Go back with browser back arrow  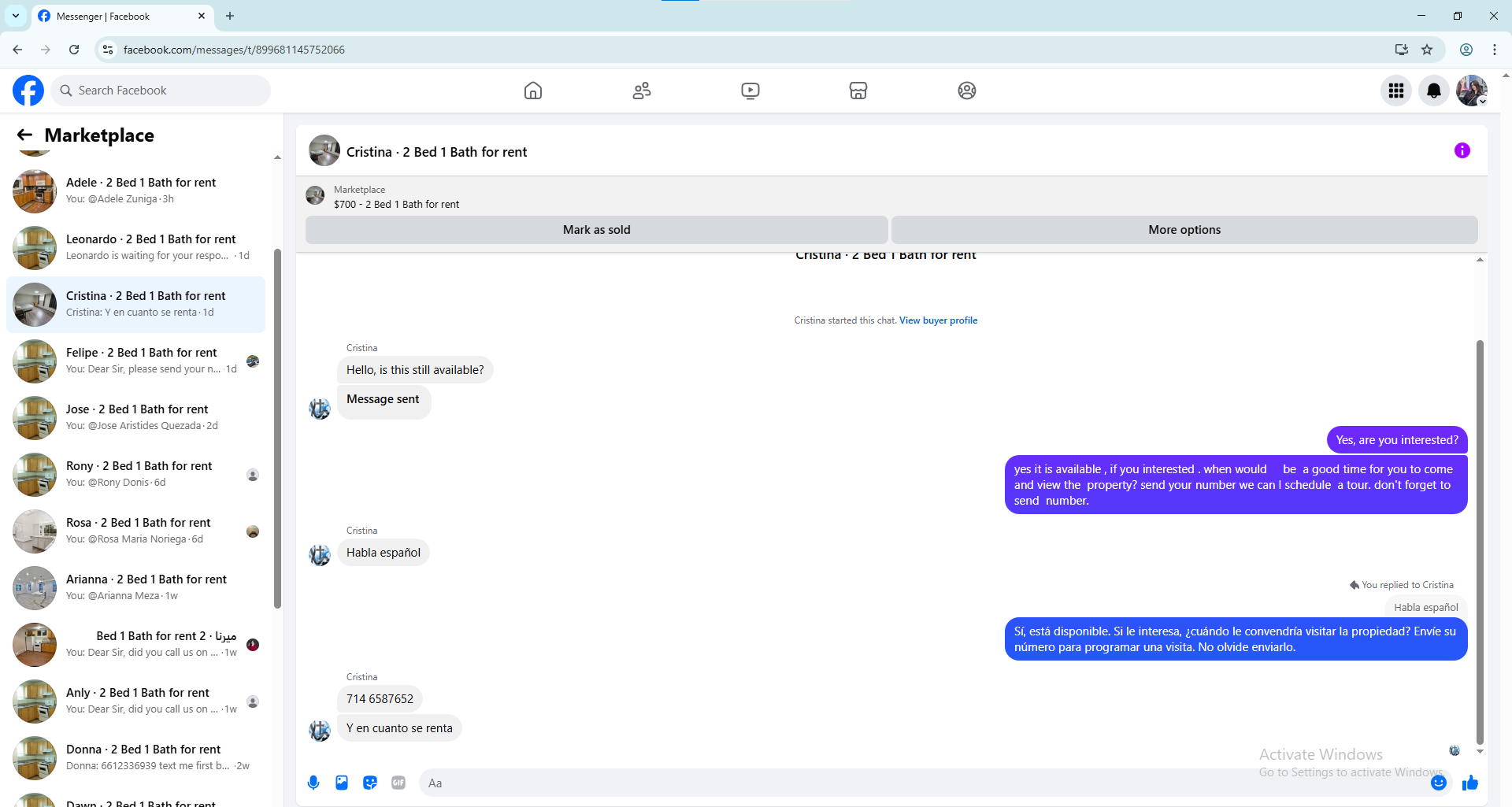[x=17, y=50]
